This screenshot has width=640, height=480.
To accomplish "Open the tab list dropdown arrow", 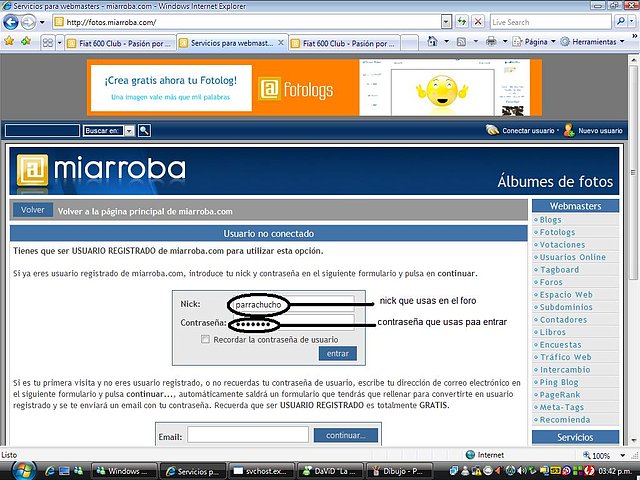I will 59,42.
